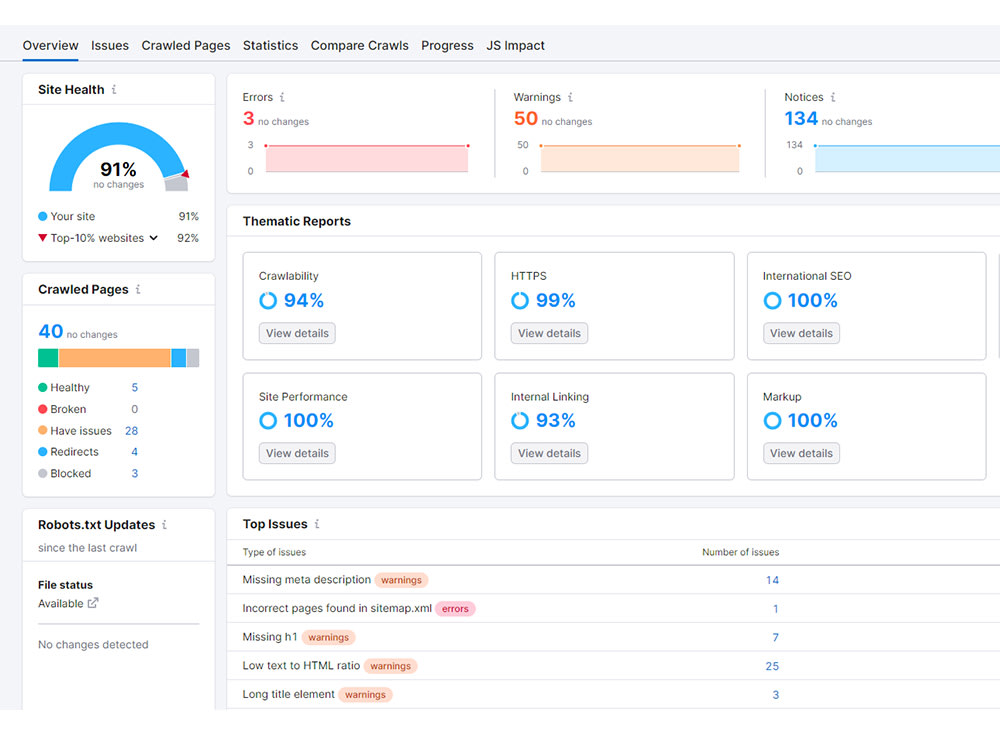Click the Errors info icon
Viewport: 1000px width, 750px height.
[x=282, y=97]
